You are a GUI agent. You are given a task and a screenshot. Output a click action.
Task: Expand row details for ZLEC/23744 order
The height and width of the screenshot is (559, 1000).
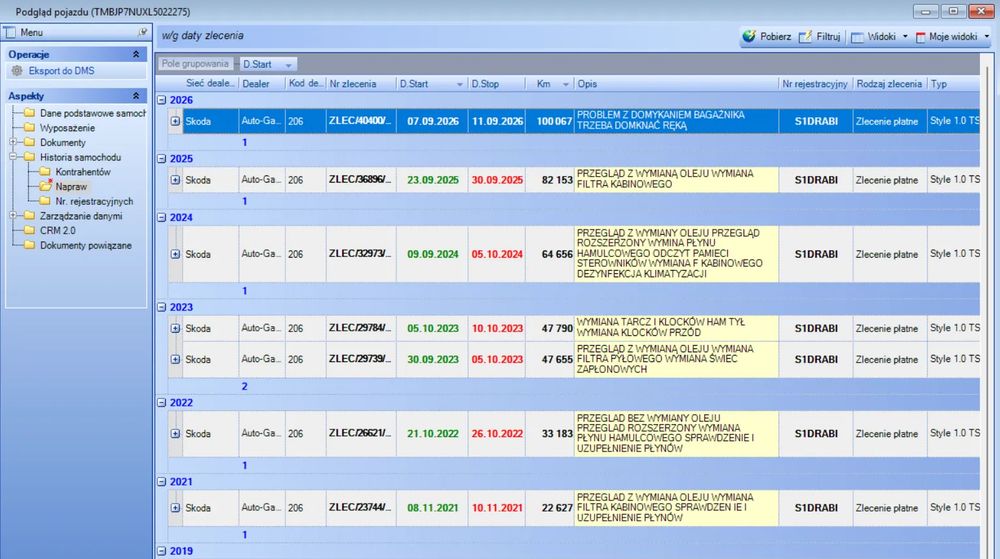tap(175, 508)
